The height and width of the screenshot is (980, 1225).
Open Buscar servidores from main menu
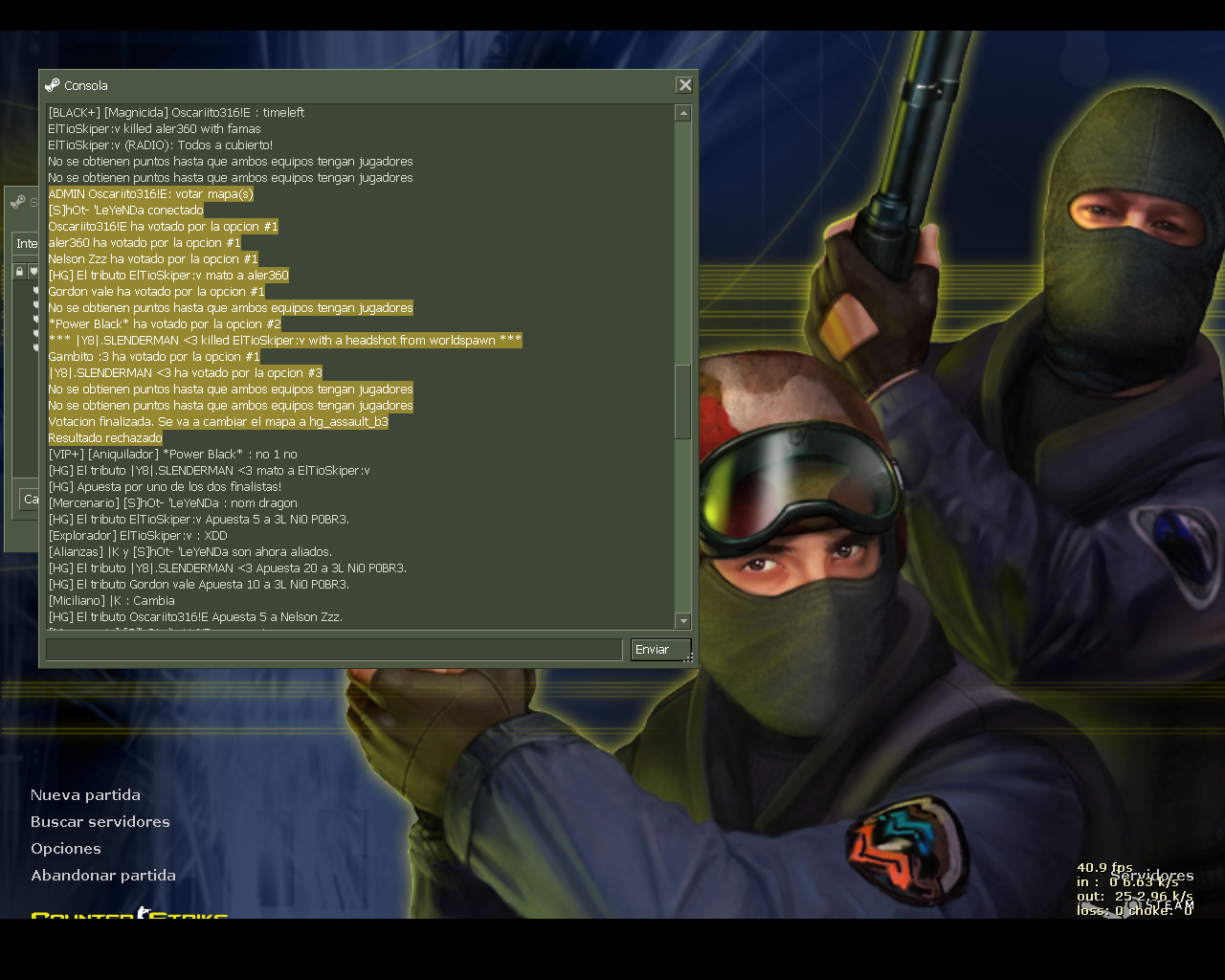coord(100,822)
